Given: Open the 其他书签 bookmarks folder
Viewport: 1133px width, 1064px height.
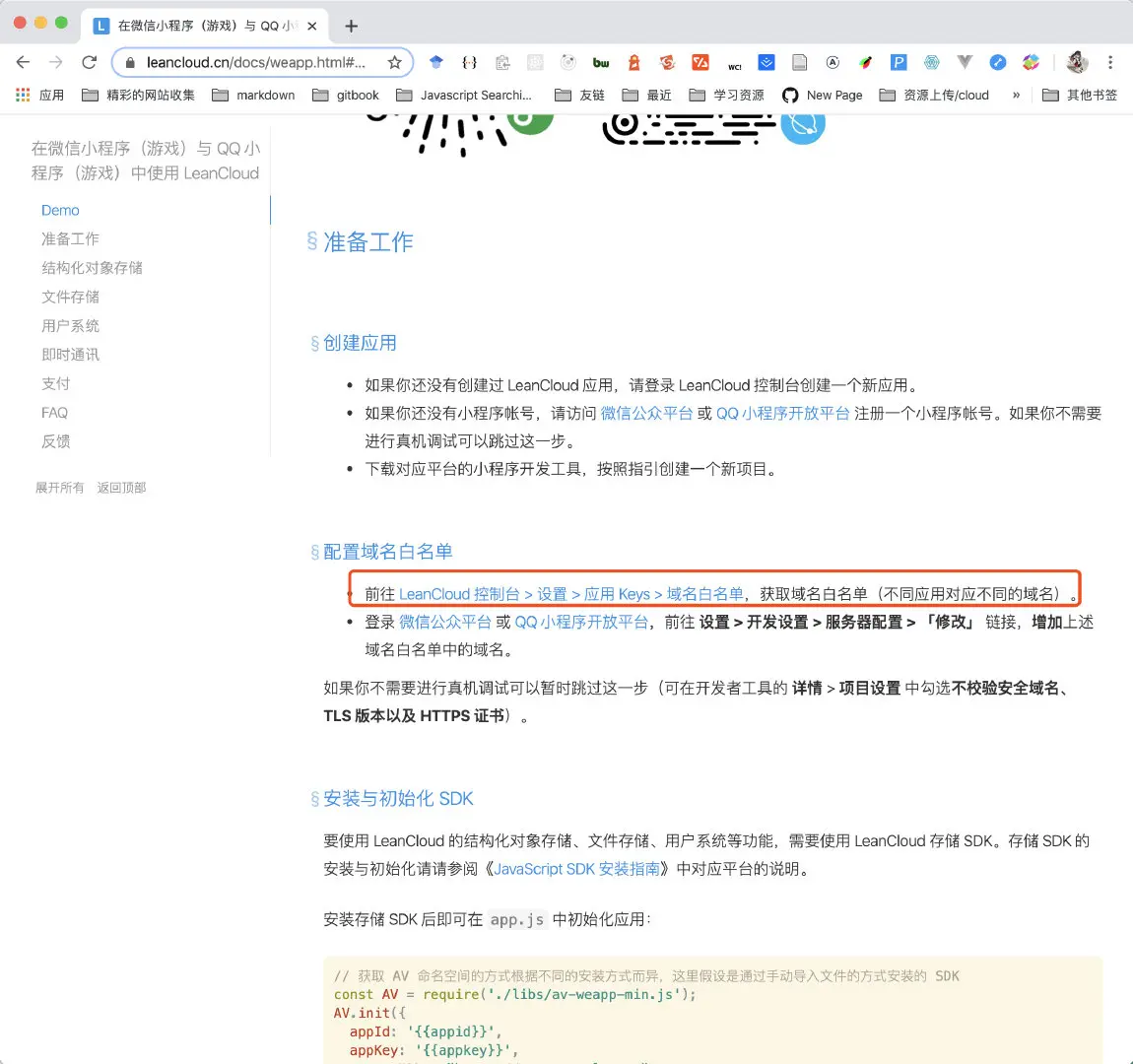Looking at the screenshot, I should click(1080, 95).
